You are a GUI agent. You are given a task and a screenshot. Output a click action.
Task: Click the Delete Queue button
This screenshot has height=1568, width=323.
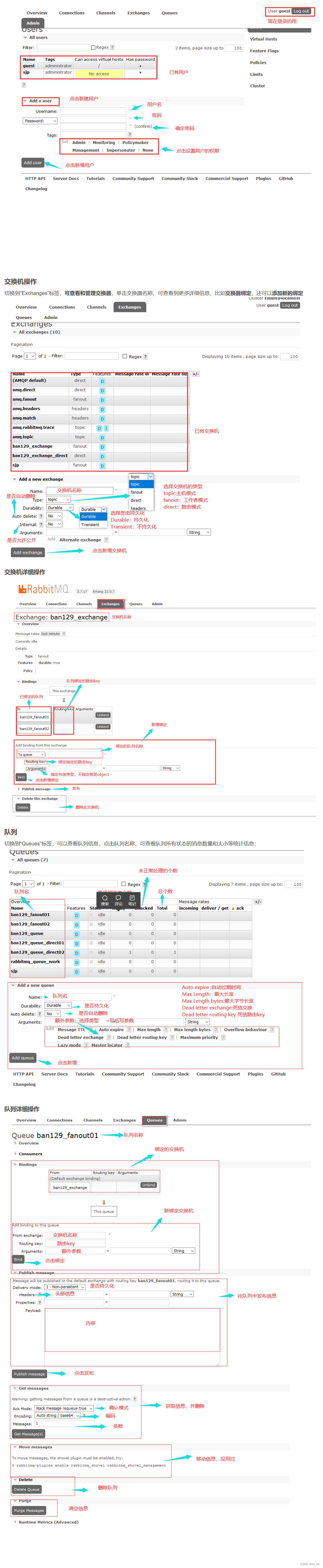click(27, 1489)
